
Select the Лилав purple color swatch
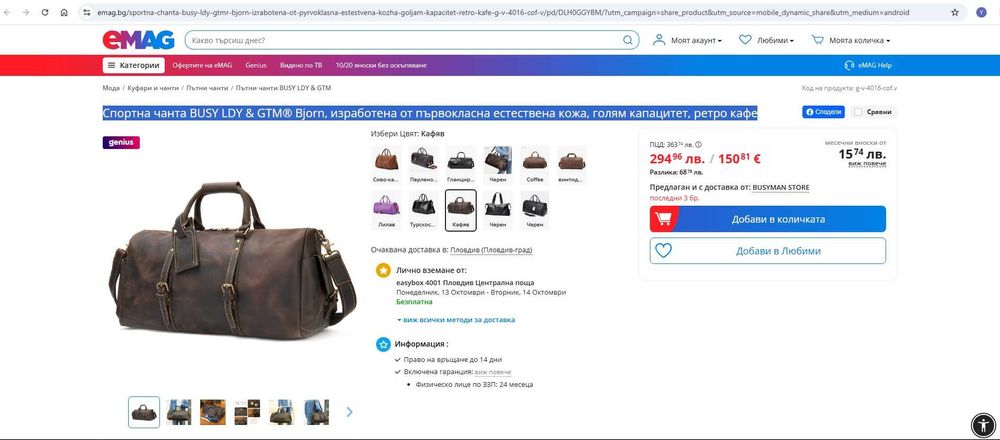pos(386,210)
